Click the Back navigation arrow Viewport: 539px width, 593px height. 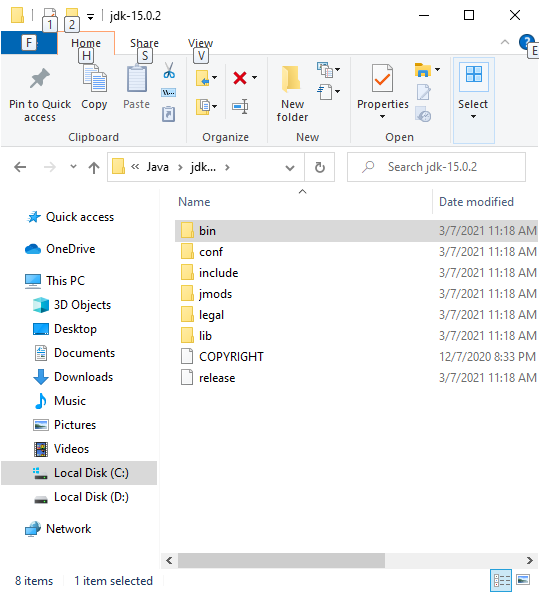click(20, 167)
